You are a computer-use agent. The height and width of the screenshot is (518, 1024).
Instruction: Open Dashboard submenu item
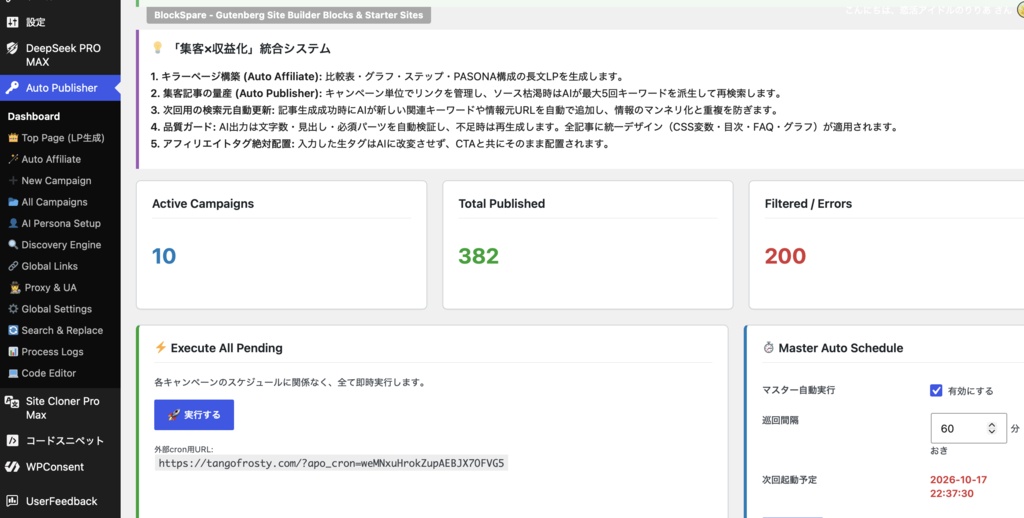tap(34, 116)
